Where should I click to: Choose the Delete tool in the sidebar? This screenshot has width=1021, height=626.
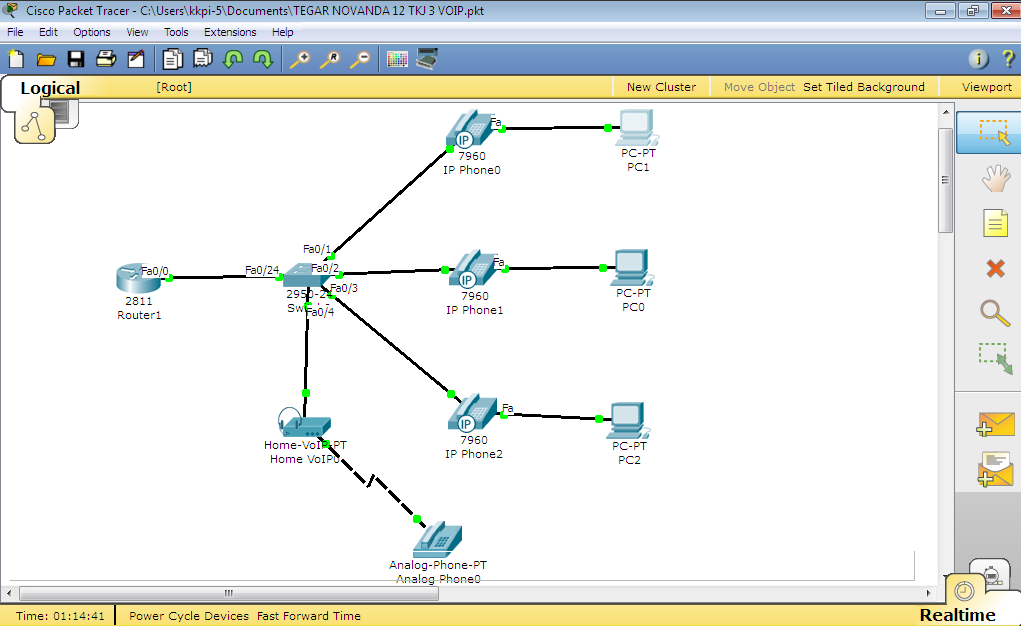995,268
